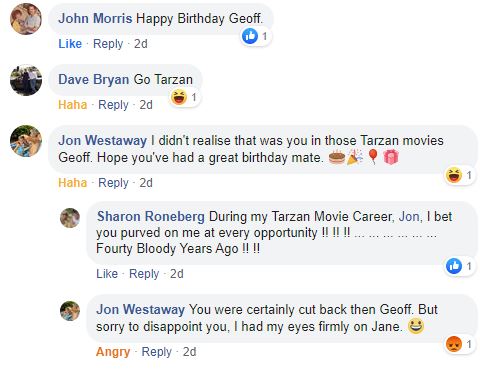Open the angry reaction on Jon Westaway's reply
Viewport: 480px width, 372px height.
click(460, 344)
